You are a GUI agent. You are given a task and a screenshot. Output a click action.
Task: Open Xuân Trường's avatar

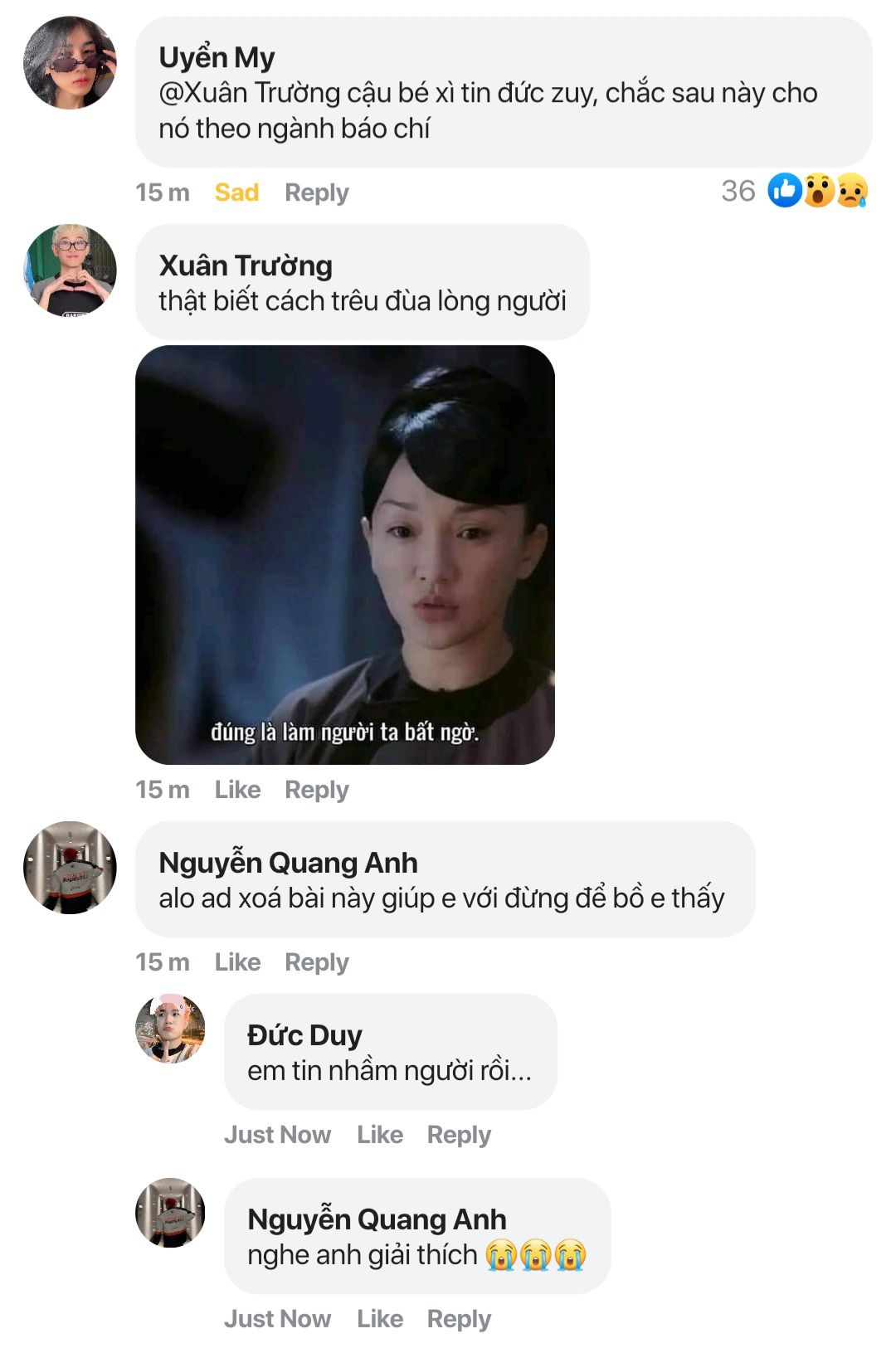pos(70,270)
